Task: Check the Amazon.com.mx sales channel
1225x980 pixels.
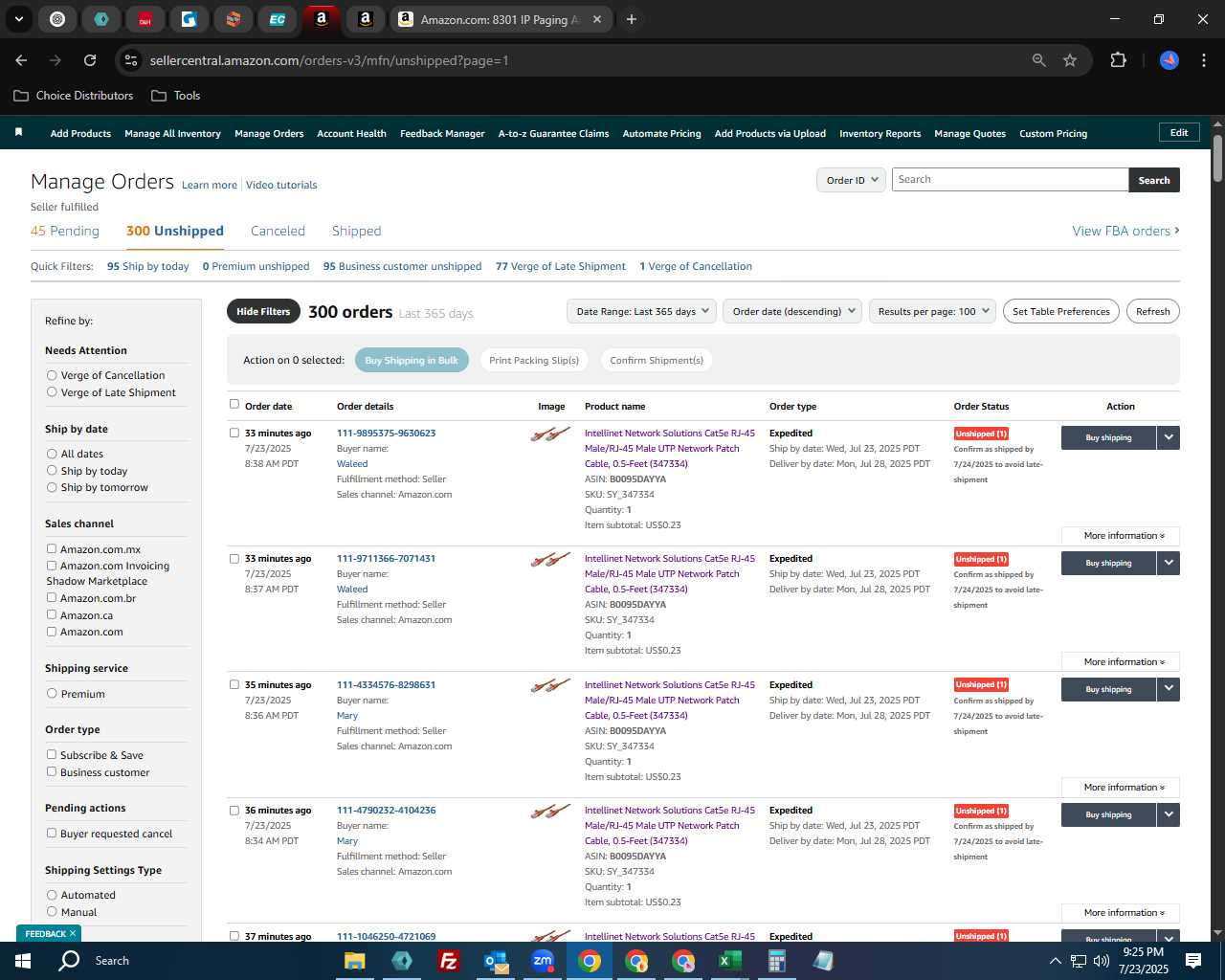Action: pyautogui.click(x=52, y=549)
